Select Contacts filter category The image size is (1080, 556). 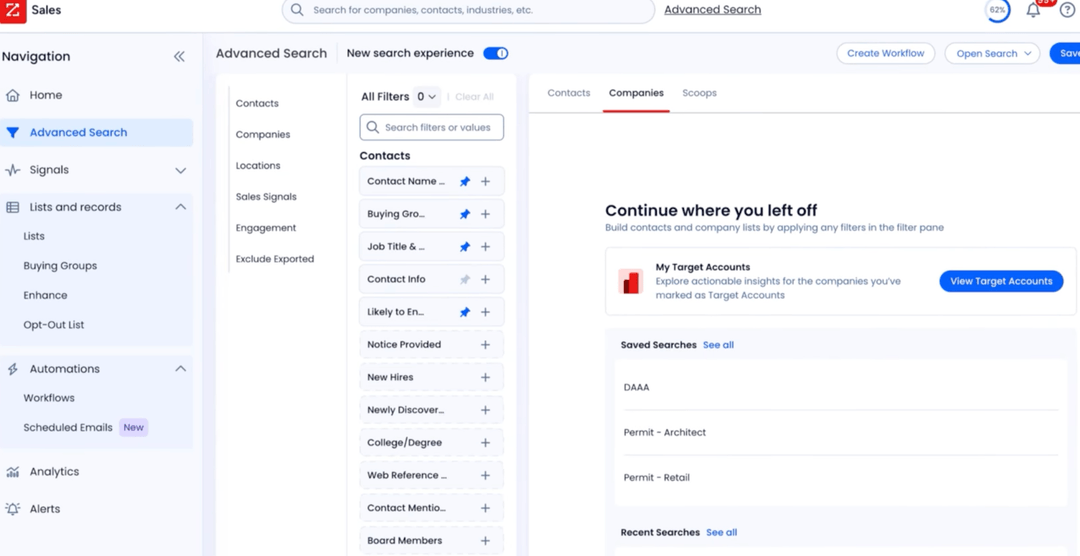[257, 103]
